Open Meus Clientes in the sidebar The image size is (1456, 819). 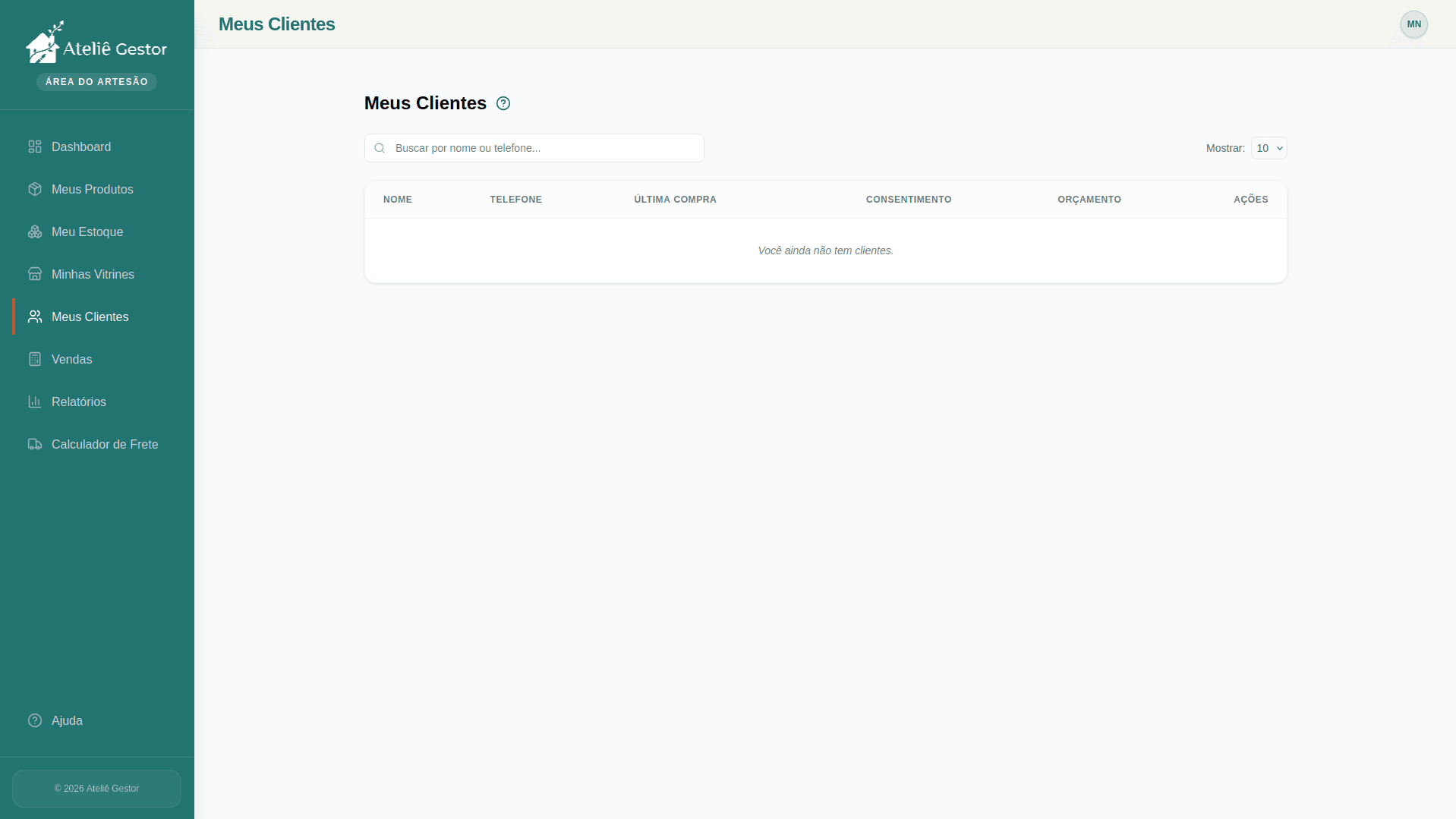[x=90, y=317]
